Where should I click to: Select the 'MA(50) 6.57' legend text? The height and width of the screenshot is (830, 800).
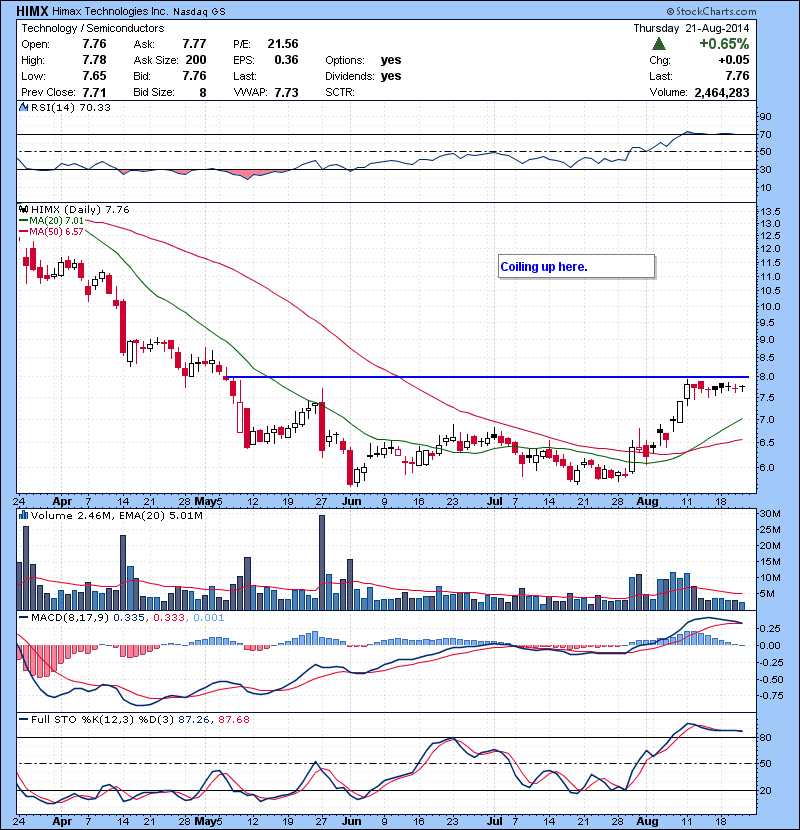click(57, 232)
